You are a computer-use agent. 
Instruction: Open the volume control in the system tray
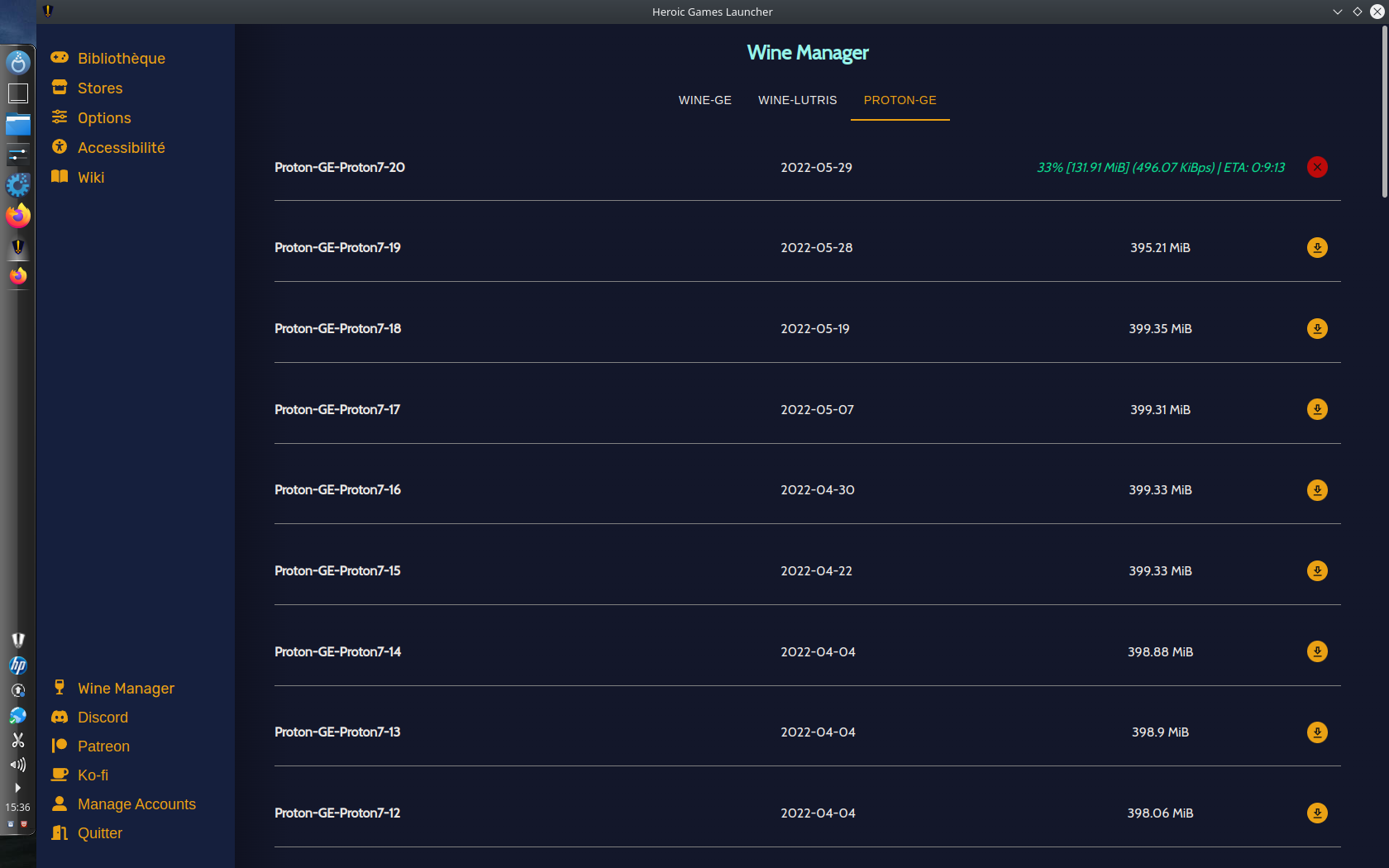18,765
